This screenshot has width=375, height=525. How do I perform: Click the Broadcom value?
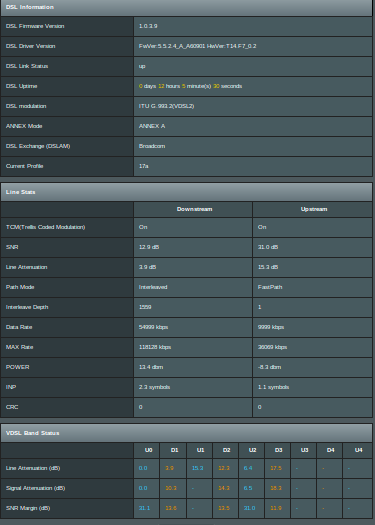click(x=152, y=146)
